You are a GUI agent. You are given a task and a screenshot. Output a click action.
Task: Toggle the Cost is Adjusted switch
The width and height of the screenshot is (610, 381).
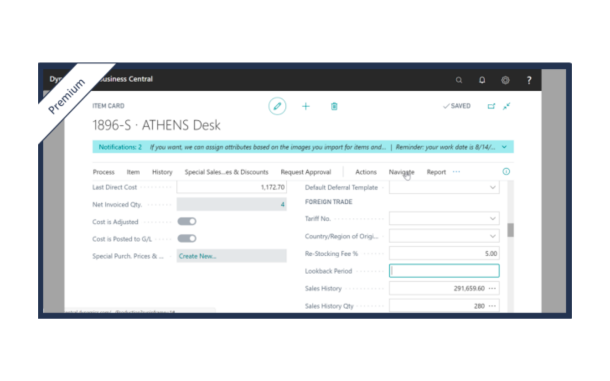point(187,221)
